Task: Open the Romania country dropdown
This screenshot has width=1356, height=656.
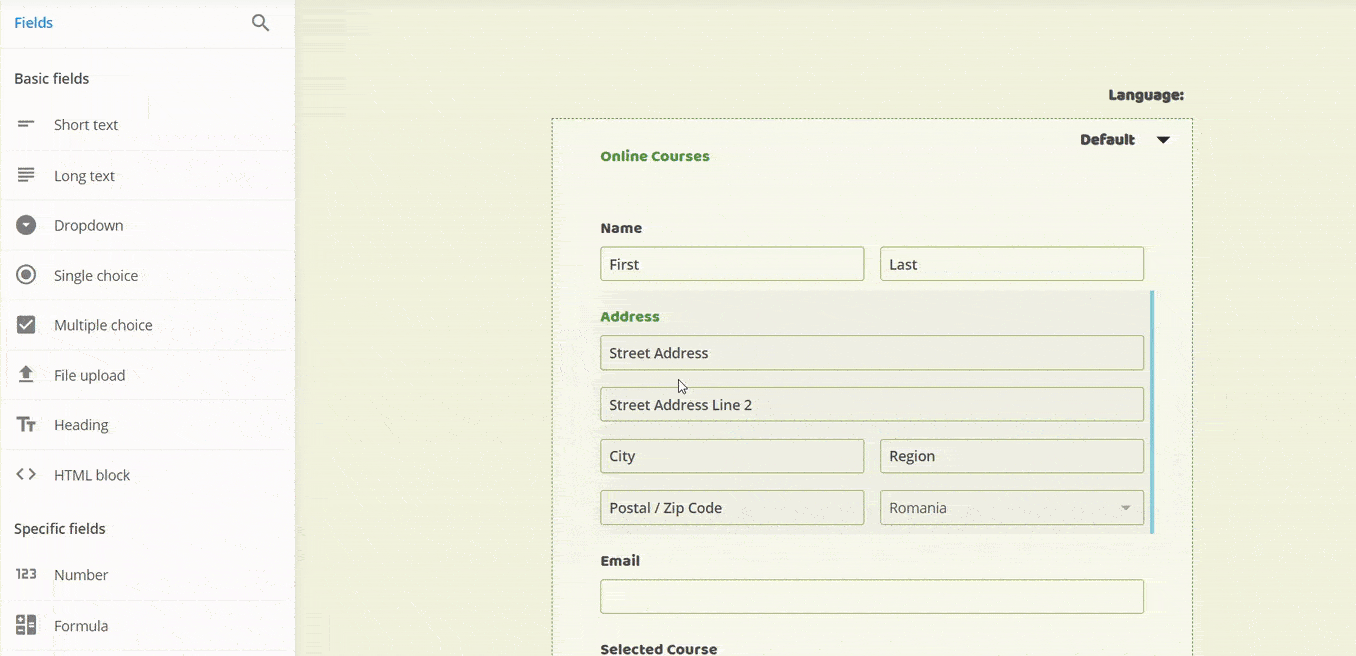Action: point(1012,508)
